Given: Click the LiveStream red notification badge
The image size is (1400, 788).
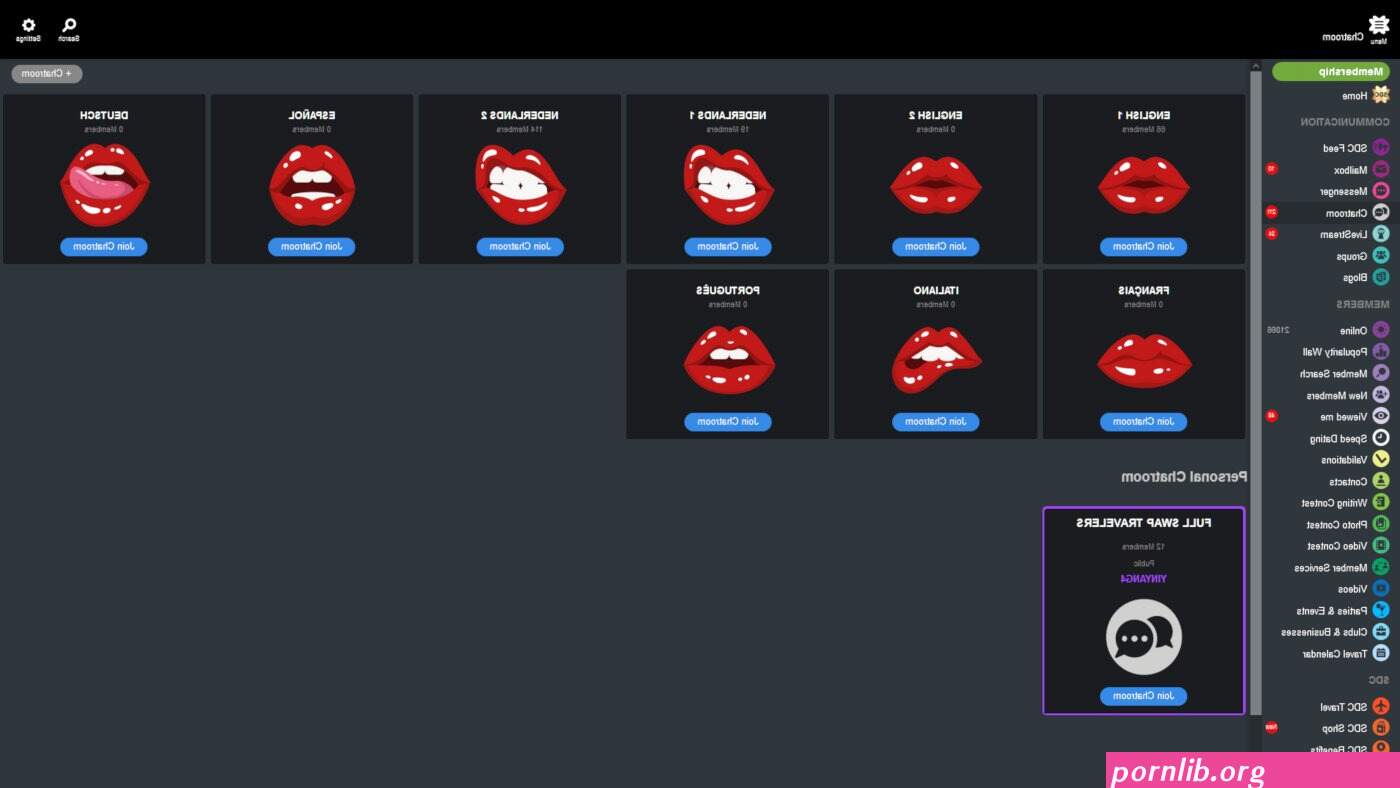Looking at the screenshot, I should (x=1271, y=233).
